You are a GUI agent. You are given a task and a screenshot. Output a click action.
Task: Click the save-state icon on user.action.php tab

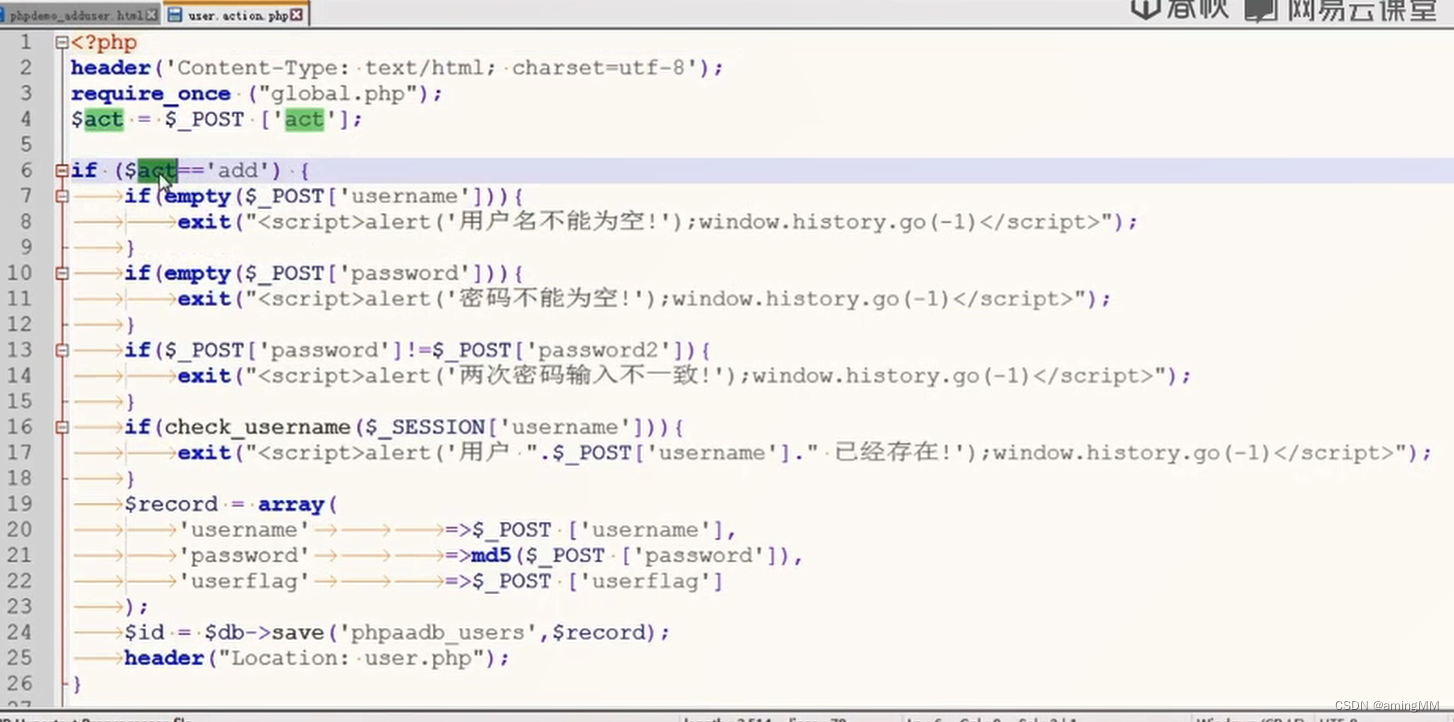[175, 15]
